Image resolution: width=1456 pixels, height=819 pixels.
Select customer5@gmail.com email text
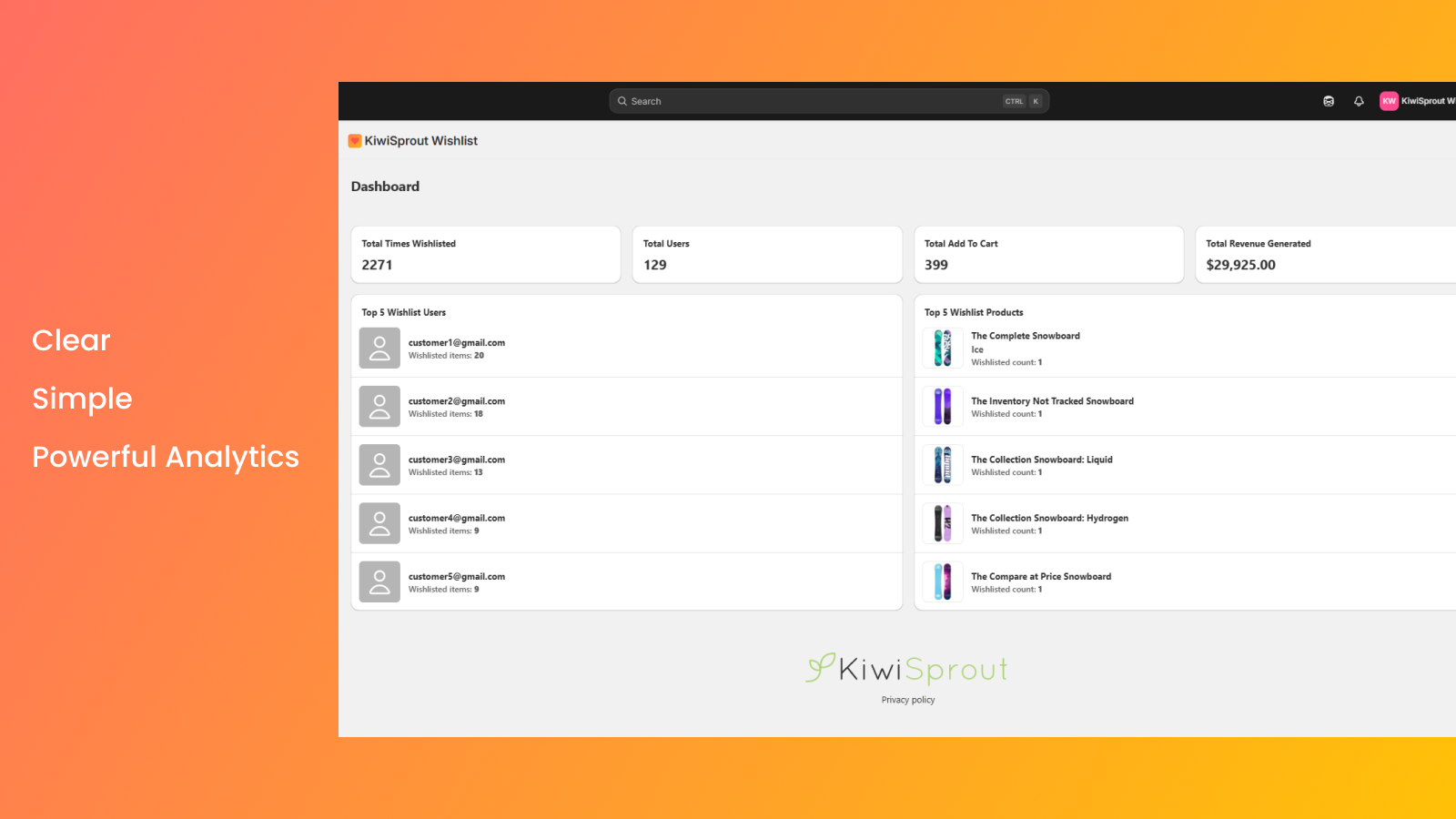pos(457,576)
